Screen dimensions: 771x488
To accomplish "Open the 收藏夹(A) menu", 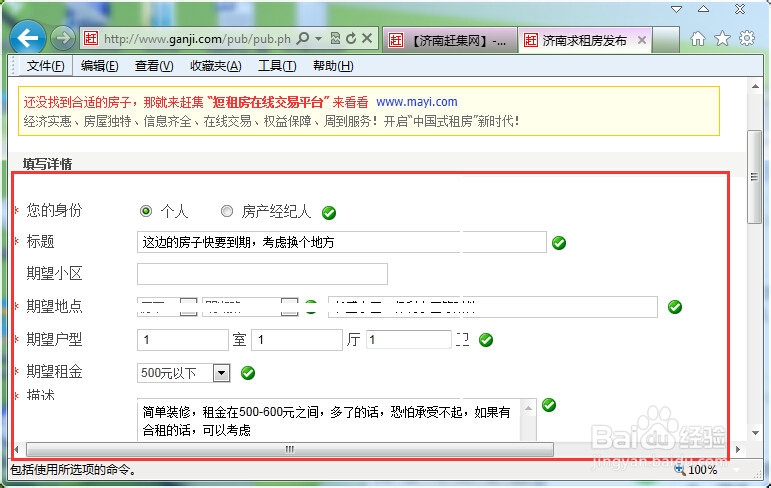I will coord(216,65).
